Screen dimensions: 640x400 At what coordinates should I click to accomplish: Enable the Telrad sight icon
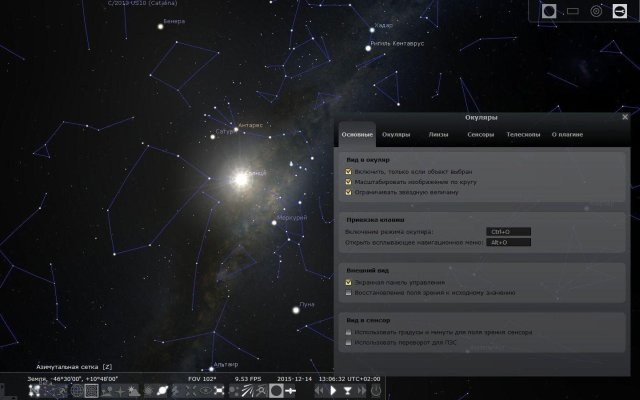[x=596, y=11]
